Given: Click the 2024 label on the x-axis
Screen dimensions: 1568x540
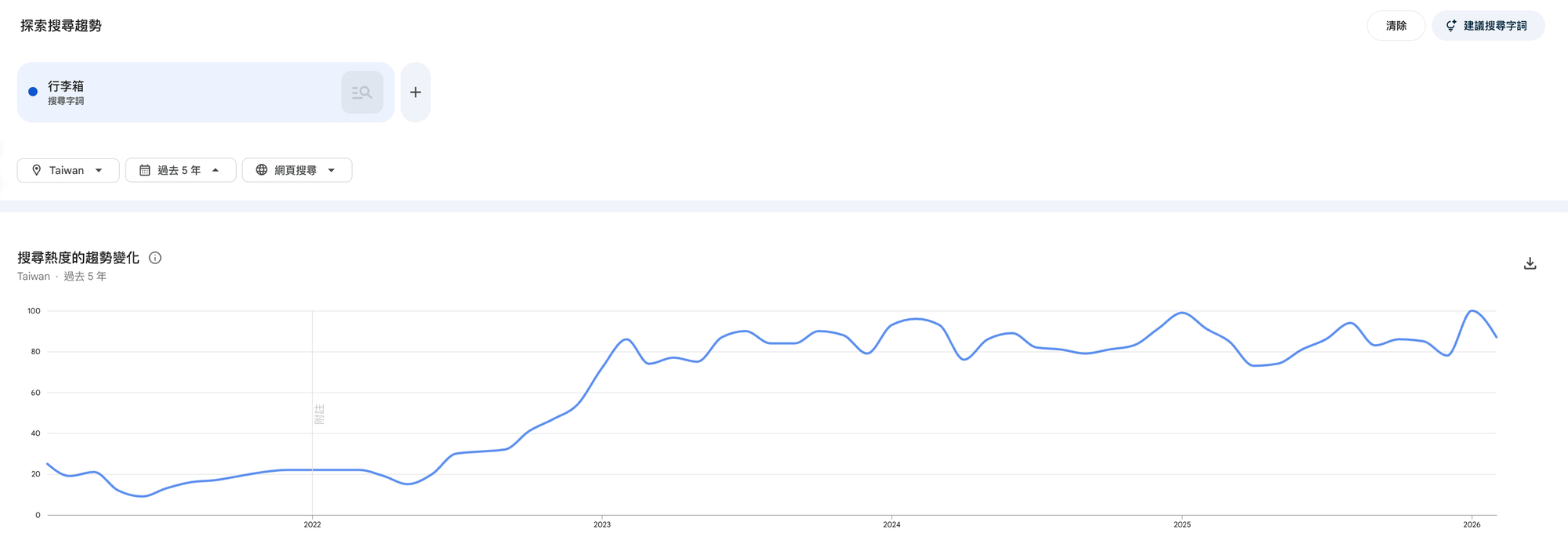Looking at the screenshot, I should point(891,524).
